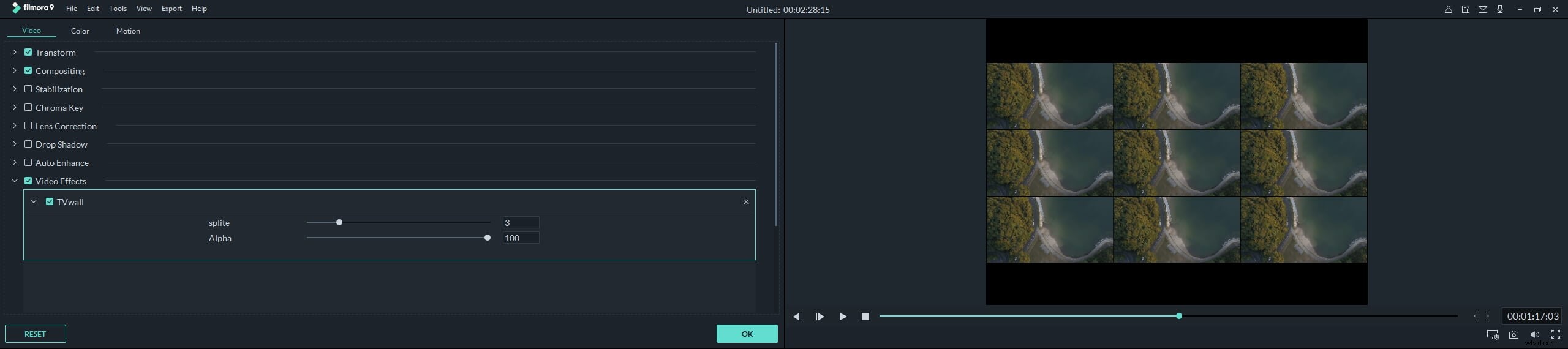Enter fullscreen preview mode

pos(1555,334)
